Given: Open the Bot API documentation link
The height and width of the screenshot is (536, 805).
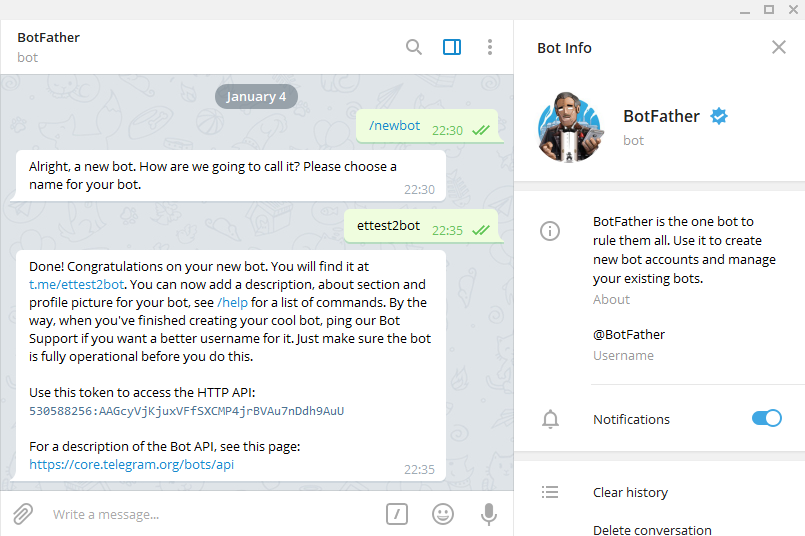Looking at the screenshot, I should (132, 465).
